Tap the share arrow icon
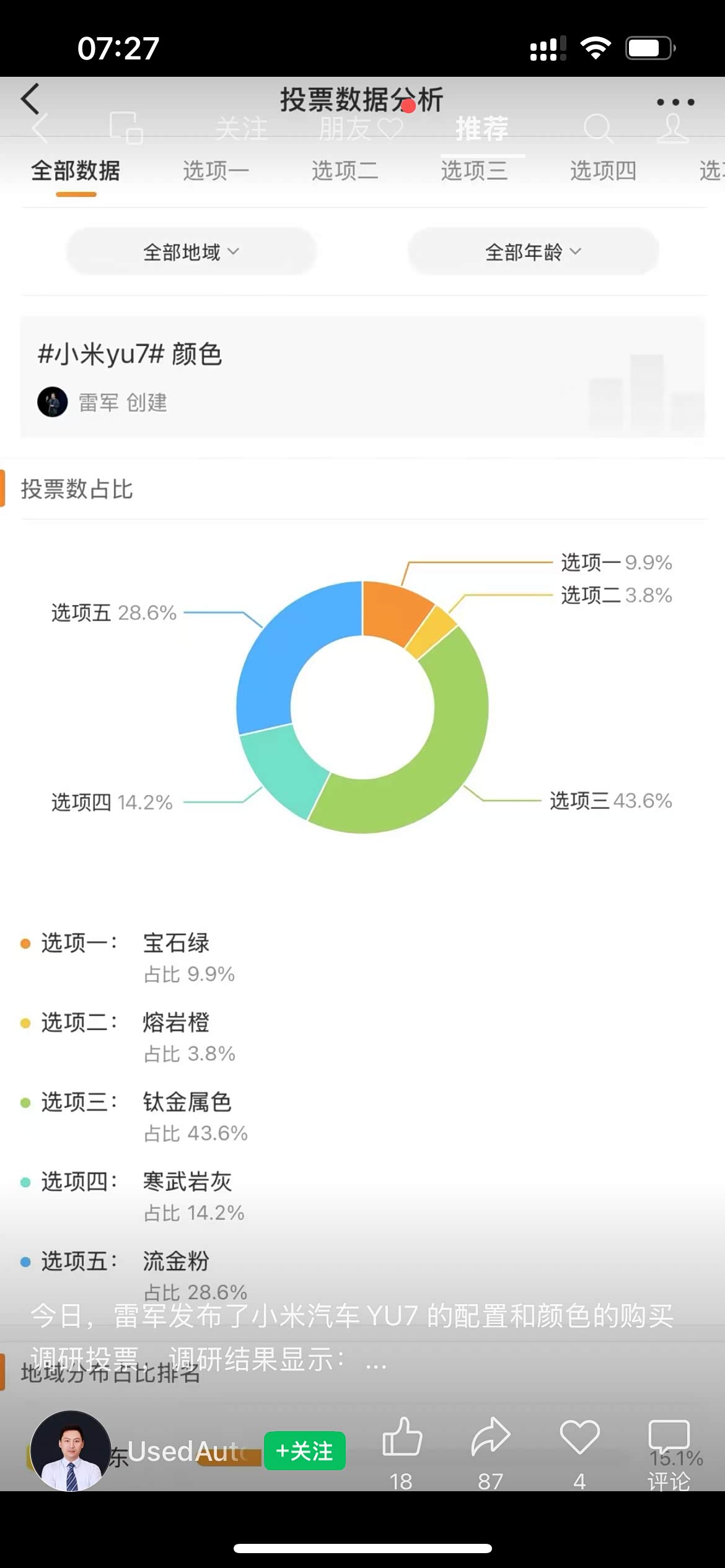 tap(490, 1437)
